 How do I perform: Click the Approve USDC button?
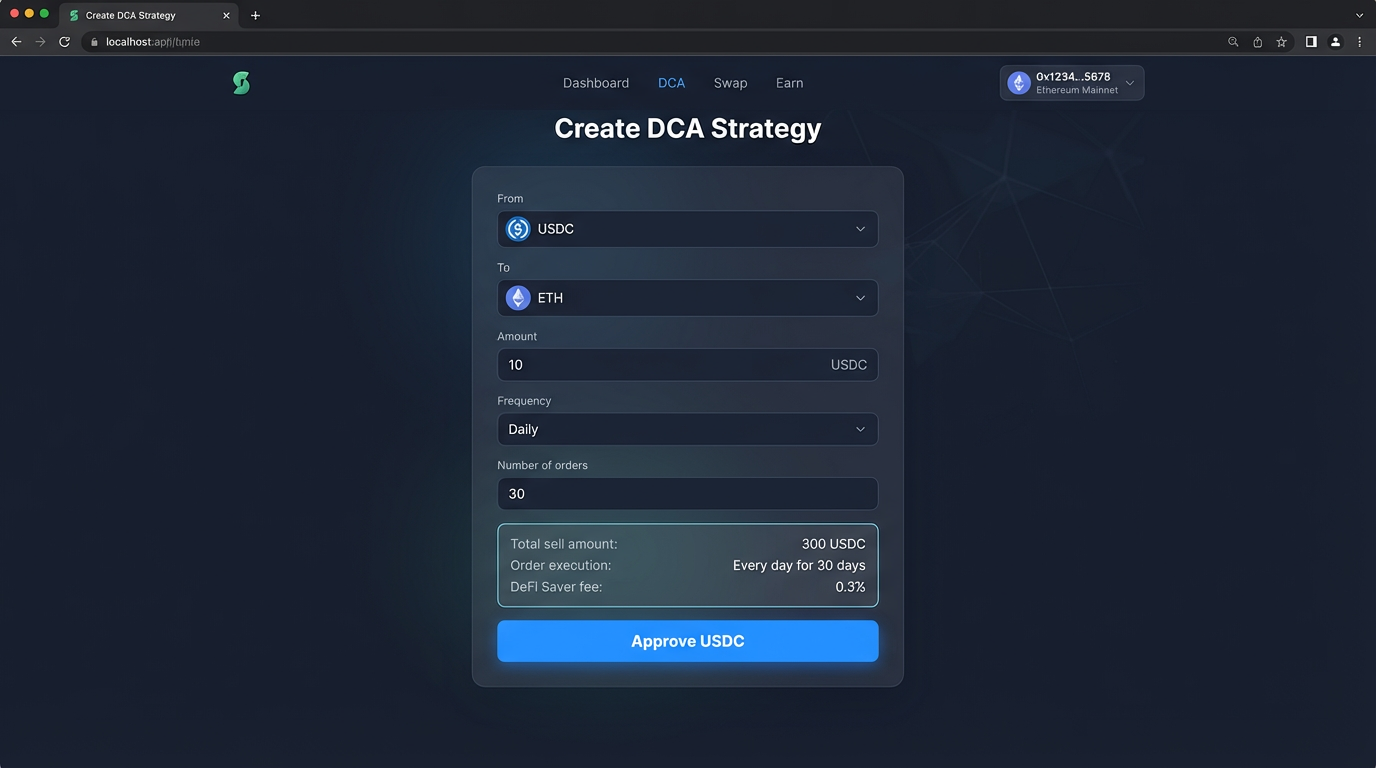coord(687,640)
